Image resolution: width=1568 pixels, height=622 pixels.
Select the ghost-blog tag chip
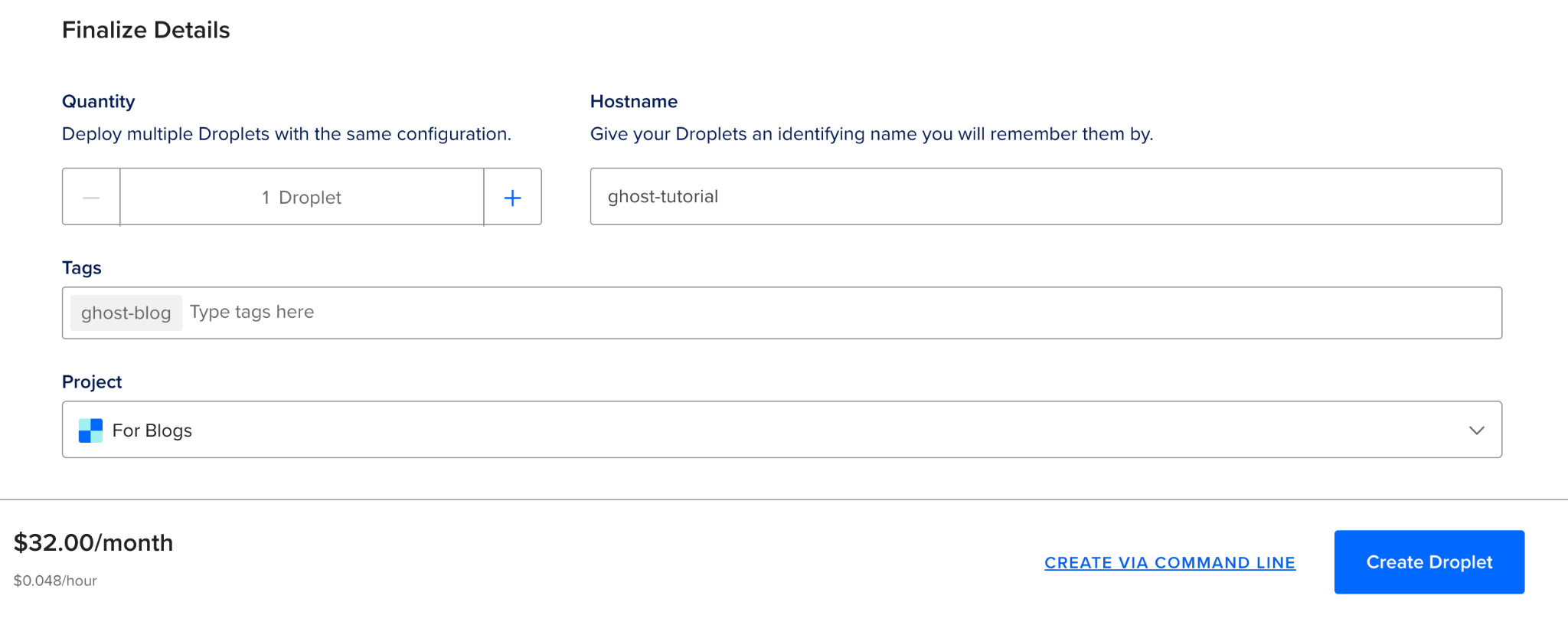(126, 313)
